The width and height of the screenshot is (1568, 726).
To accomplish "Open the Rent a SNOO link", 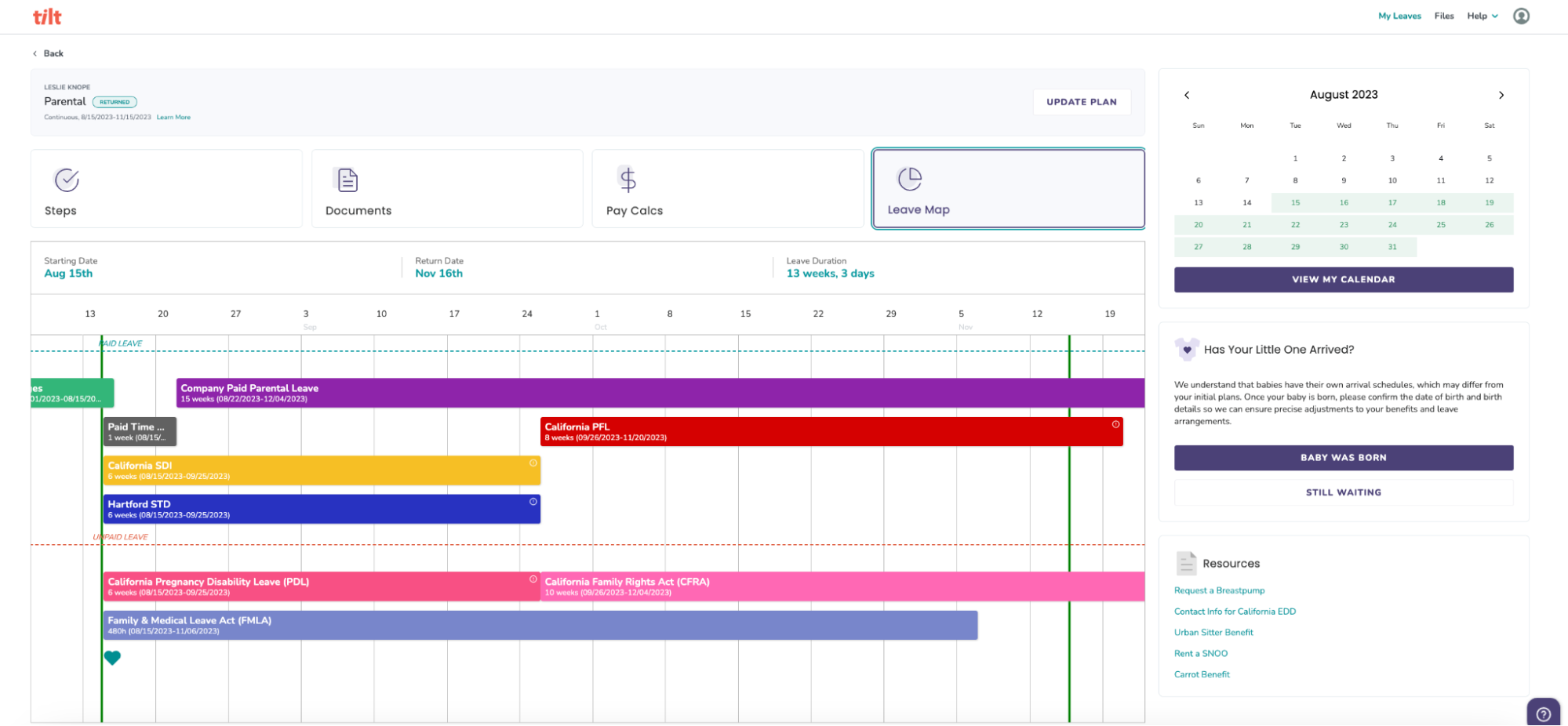I will 1200,653.
